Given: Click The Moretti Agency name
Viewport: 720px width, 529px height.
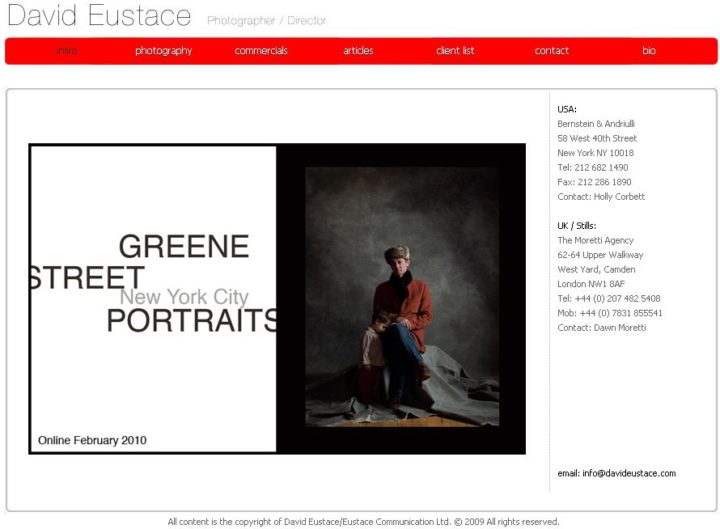Looking at the screenshot, I should tap(596, 240).
